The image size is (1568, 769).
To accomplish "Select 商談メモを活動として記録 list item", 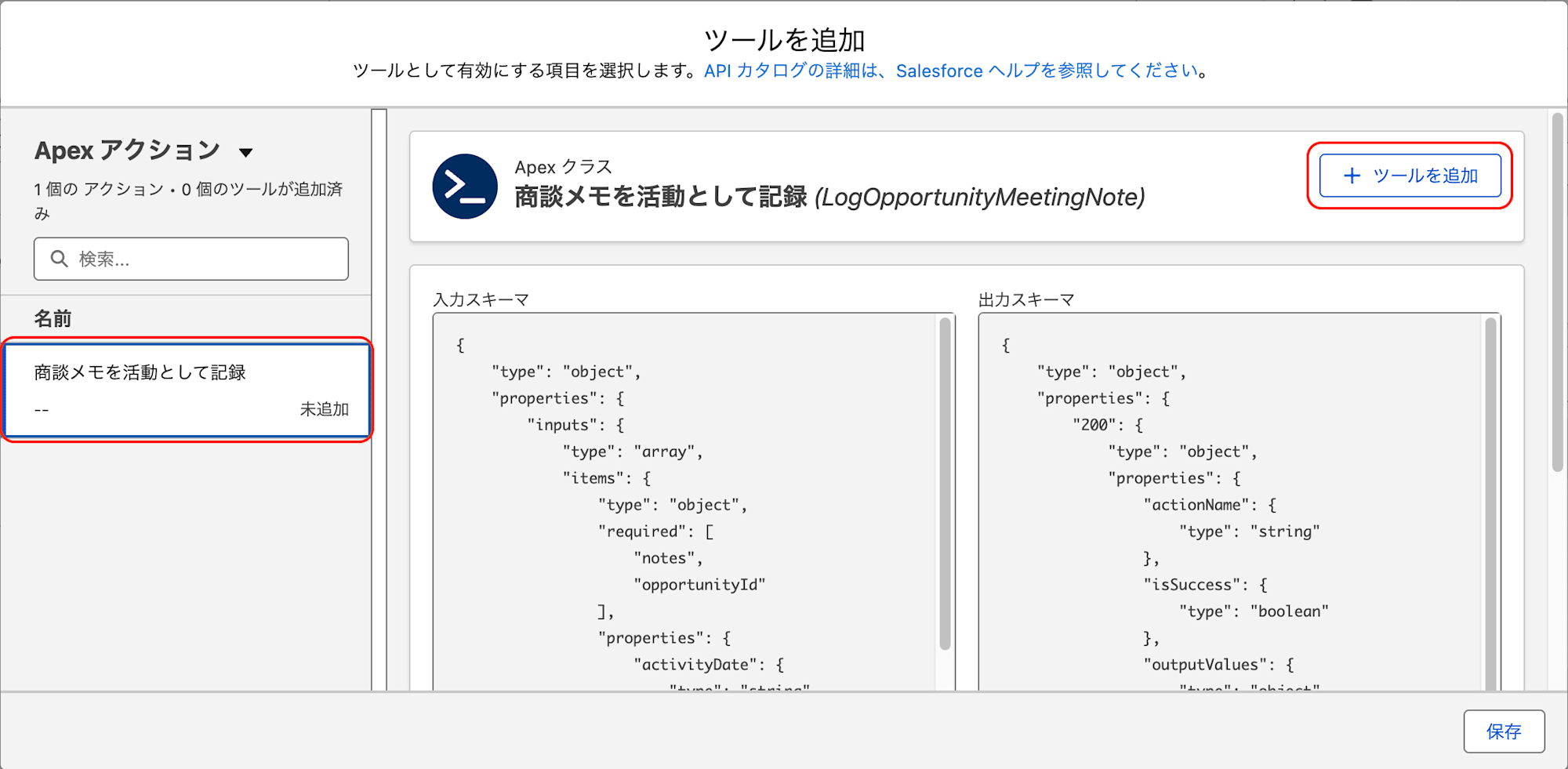I will pos(187,390).
